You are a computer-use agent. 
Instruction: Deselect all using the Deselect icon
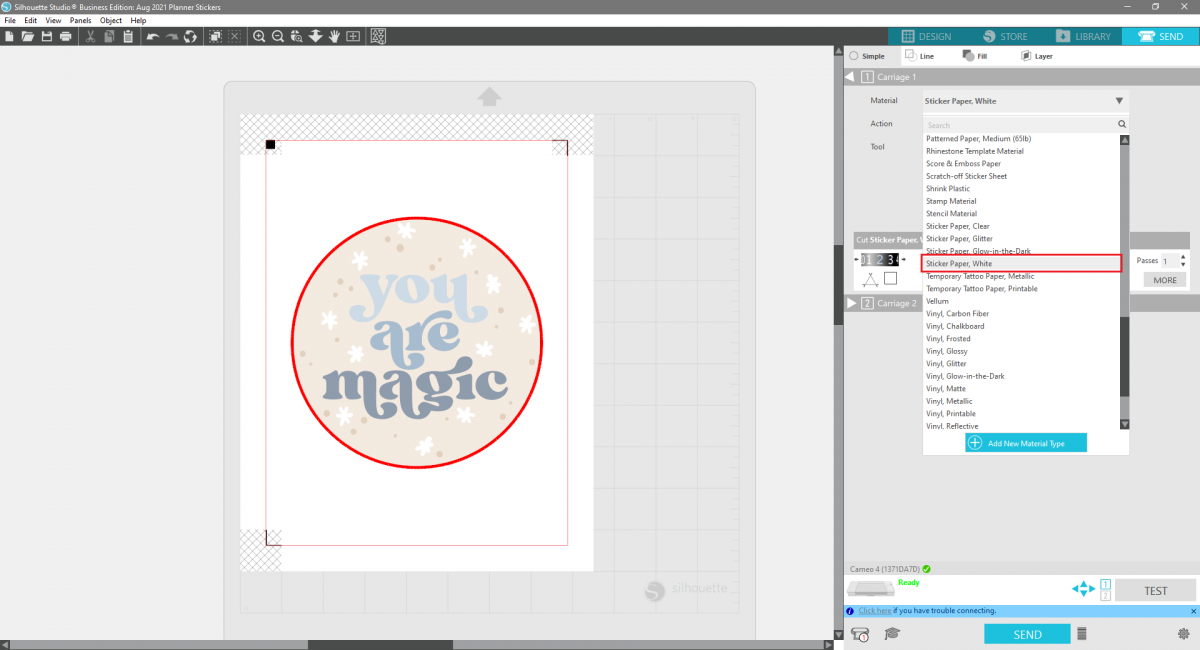(235, 37)
